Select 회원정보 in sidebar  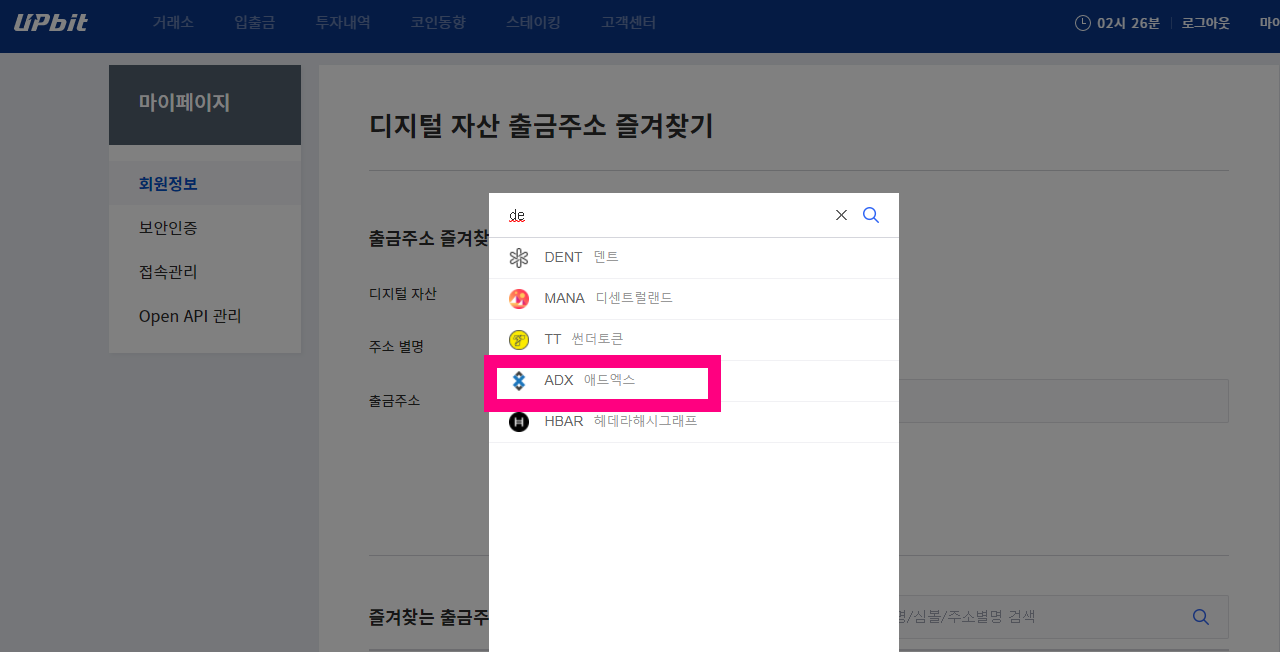[205, 184]
